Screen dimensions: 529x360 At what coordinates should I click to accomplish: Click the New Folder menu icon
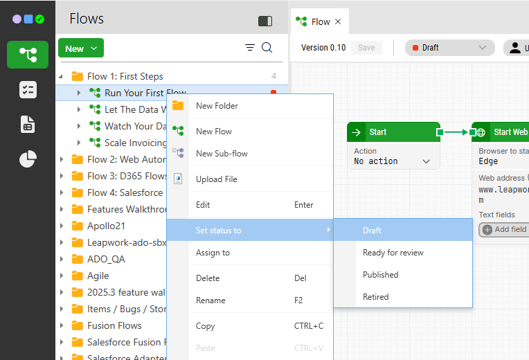pyautogui.click(x=178, y=106)
